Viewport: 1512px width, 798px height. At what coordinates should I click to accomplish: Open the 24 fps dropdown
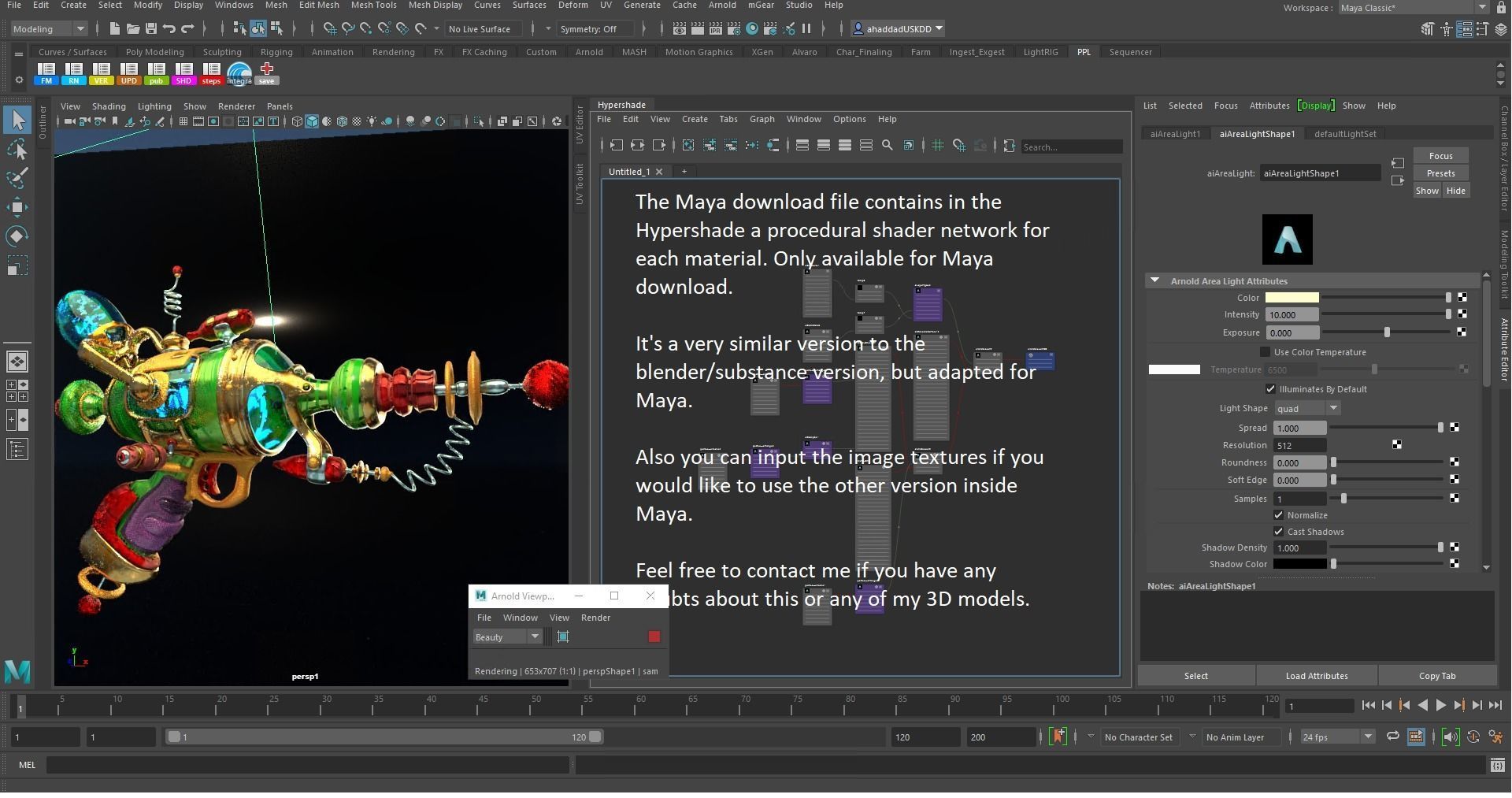tap(1336, 737)
